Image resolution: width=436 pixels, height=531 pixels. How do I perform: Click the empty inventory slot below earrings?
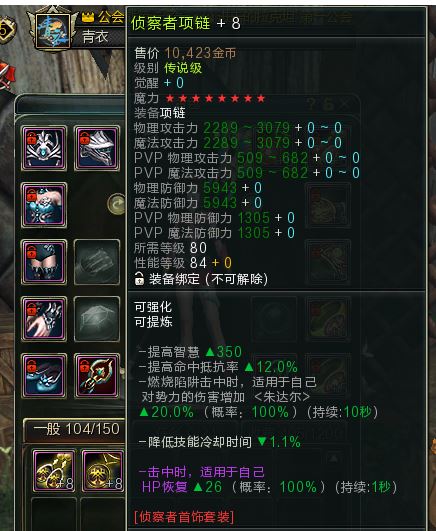(x=54, y=514)
